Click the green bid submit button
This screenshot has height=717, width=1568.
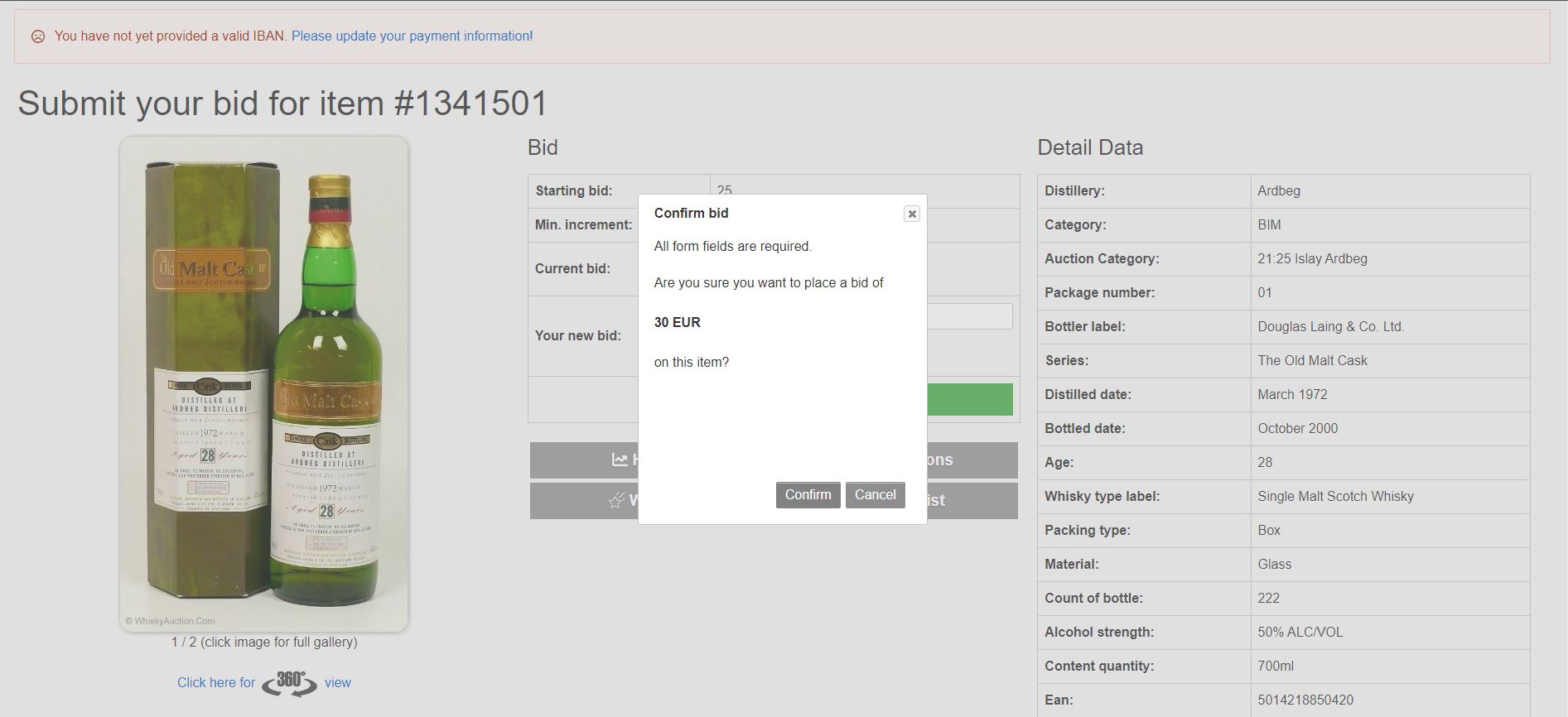[x=969, y=399]
